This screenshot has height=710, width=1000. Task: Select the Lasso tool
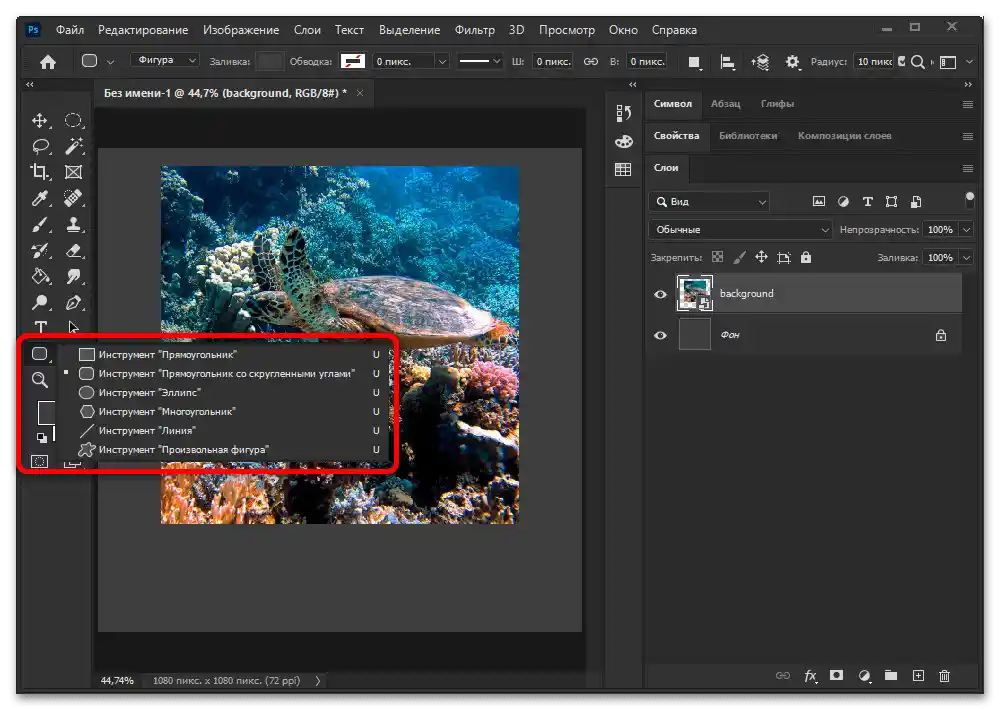tap(40, 147)
